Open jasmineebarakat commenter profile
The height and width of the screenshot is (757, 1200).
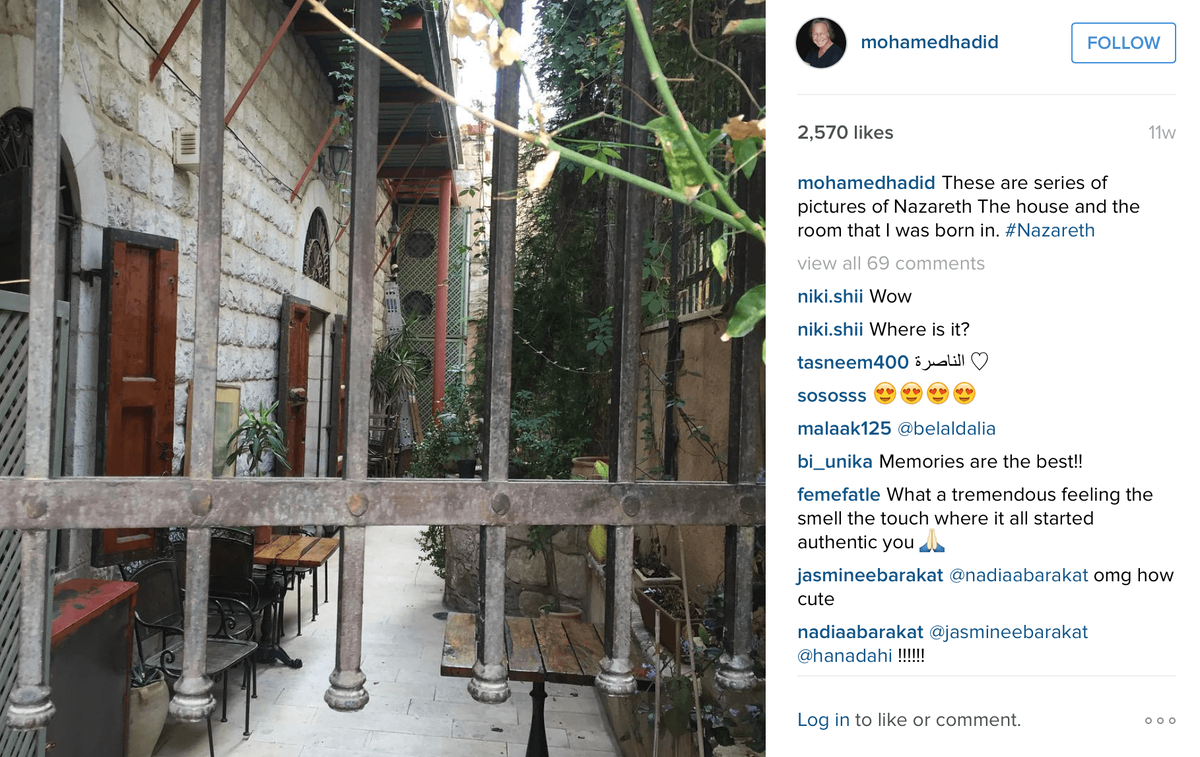(x=870, y=575)
